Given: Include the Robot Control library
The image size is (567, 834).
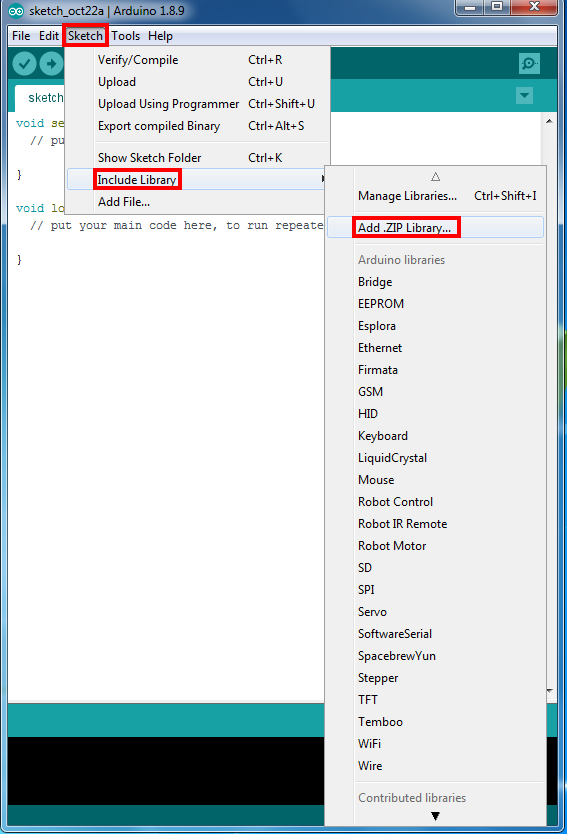Looking at the screenshot, I should [435, 502].
